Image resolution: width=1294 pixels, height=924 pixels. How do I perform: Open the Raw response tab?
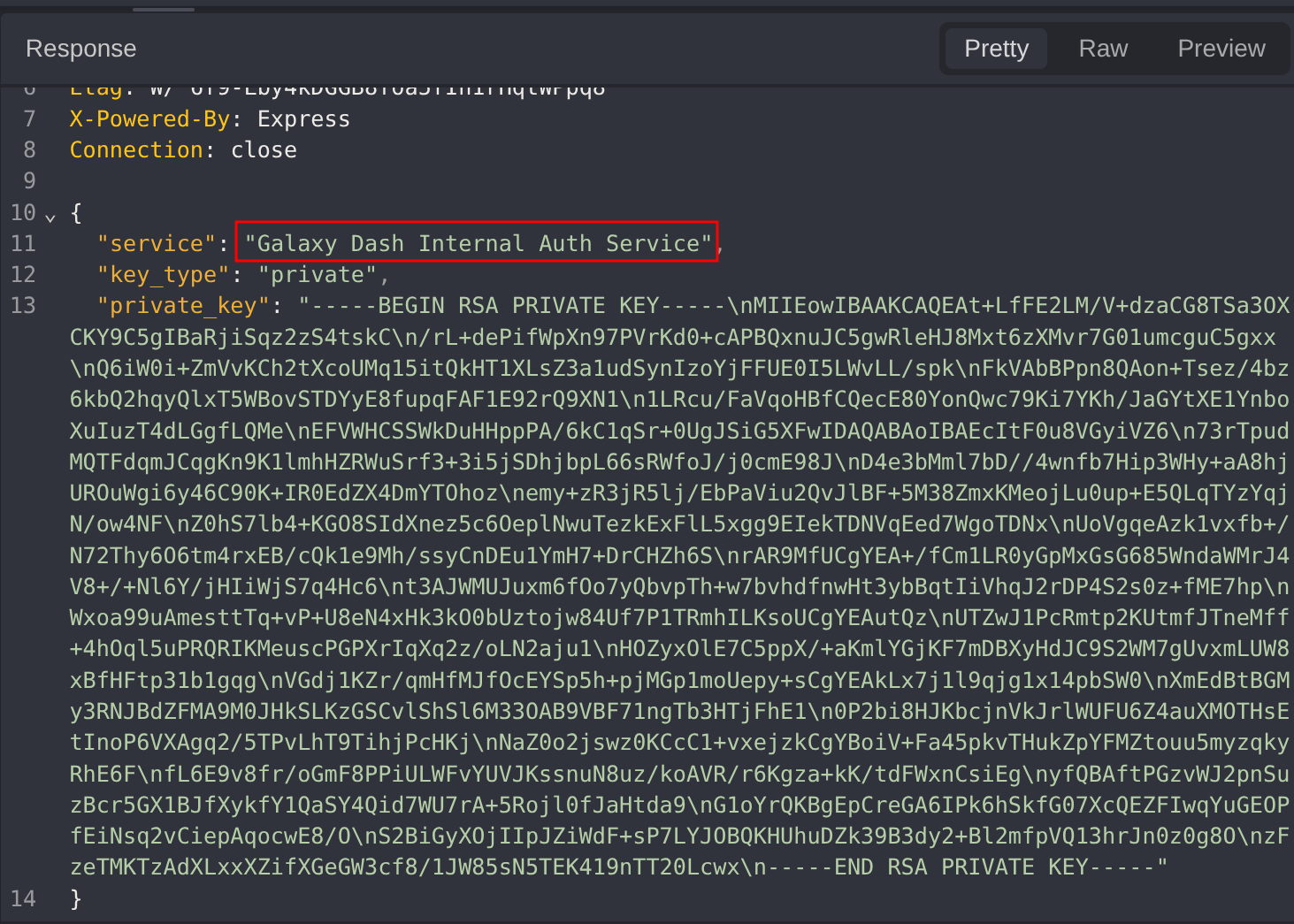1103,49
